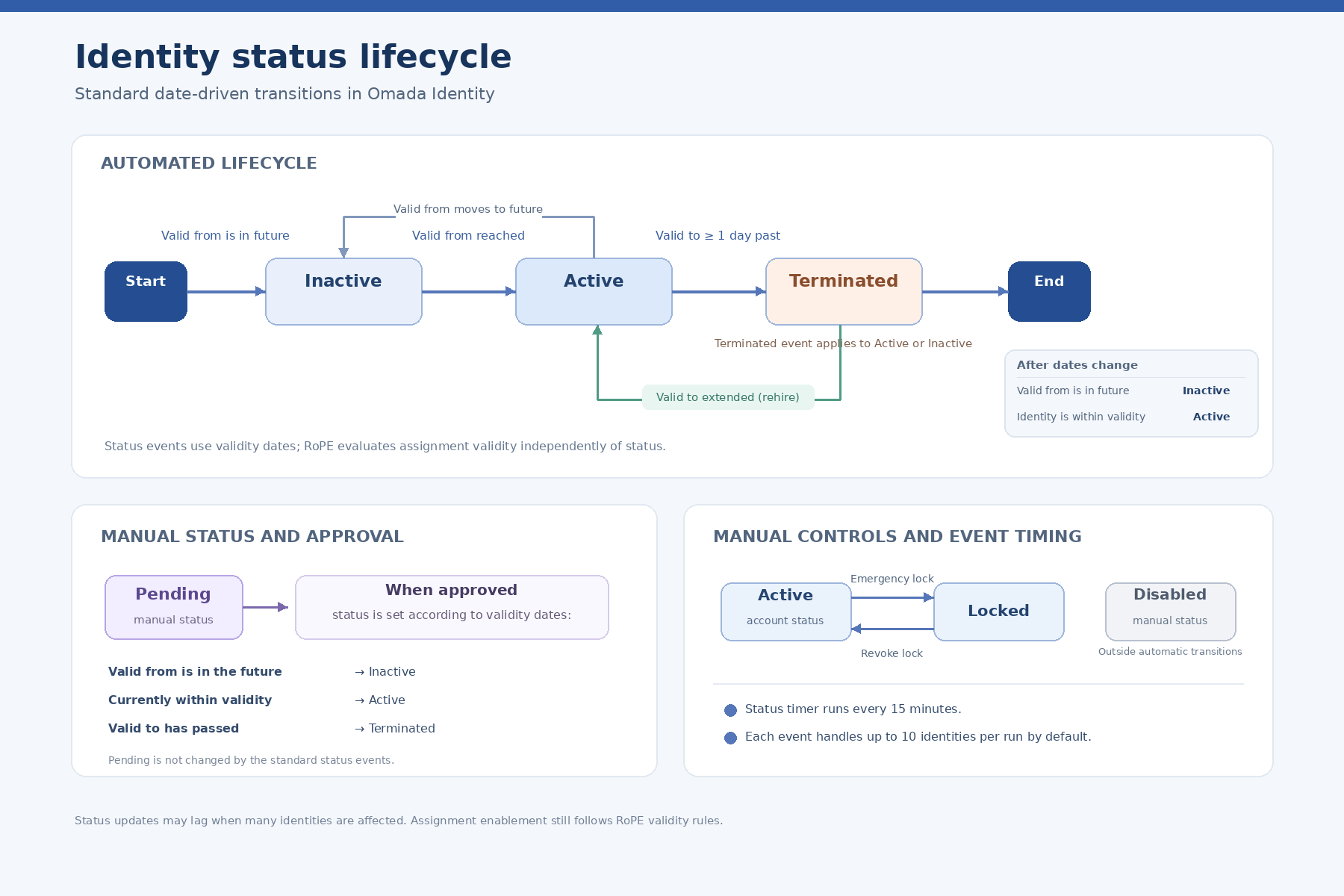Click 'Identity is within validity' row
Screen dimensions: 1344x896
pyautogui.click(x=1123, y=417)
